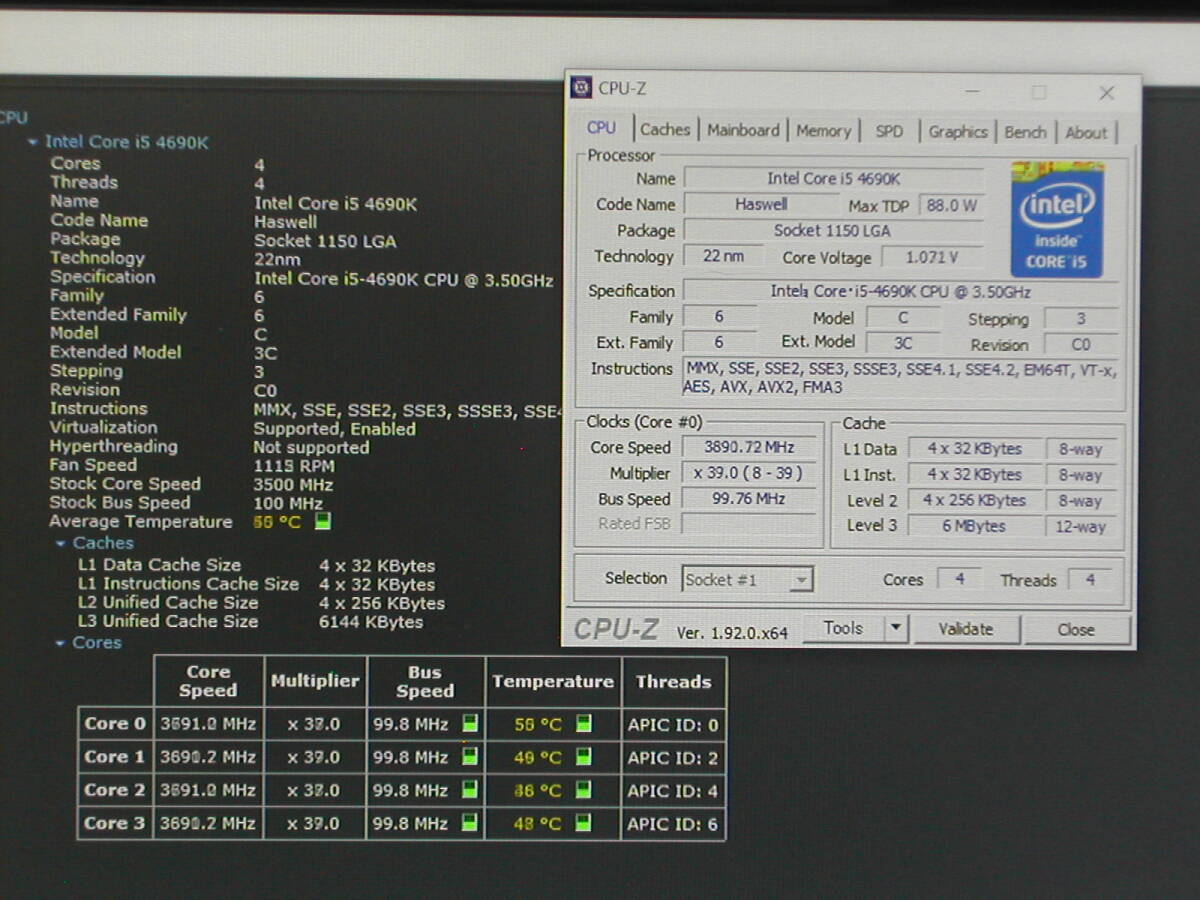The width and height of the screenshot is (1200, 900).
Task: Click the APIC ID: 4 cell
Action: (673, 790)
